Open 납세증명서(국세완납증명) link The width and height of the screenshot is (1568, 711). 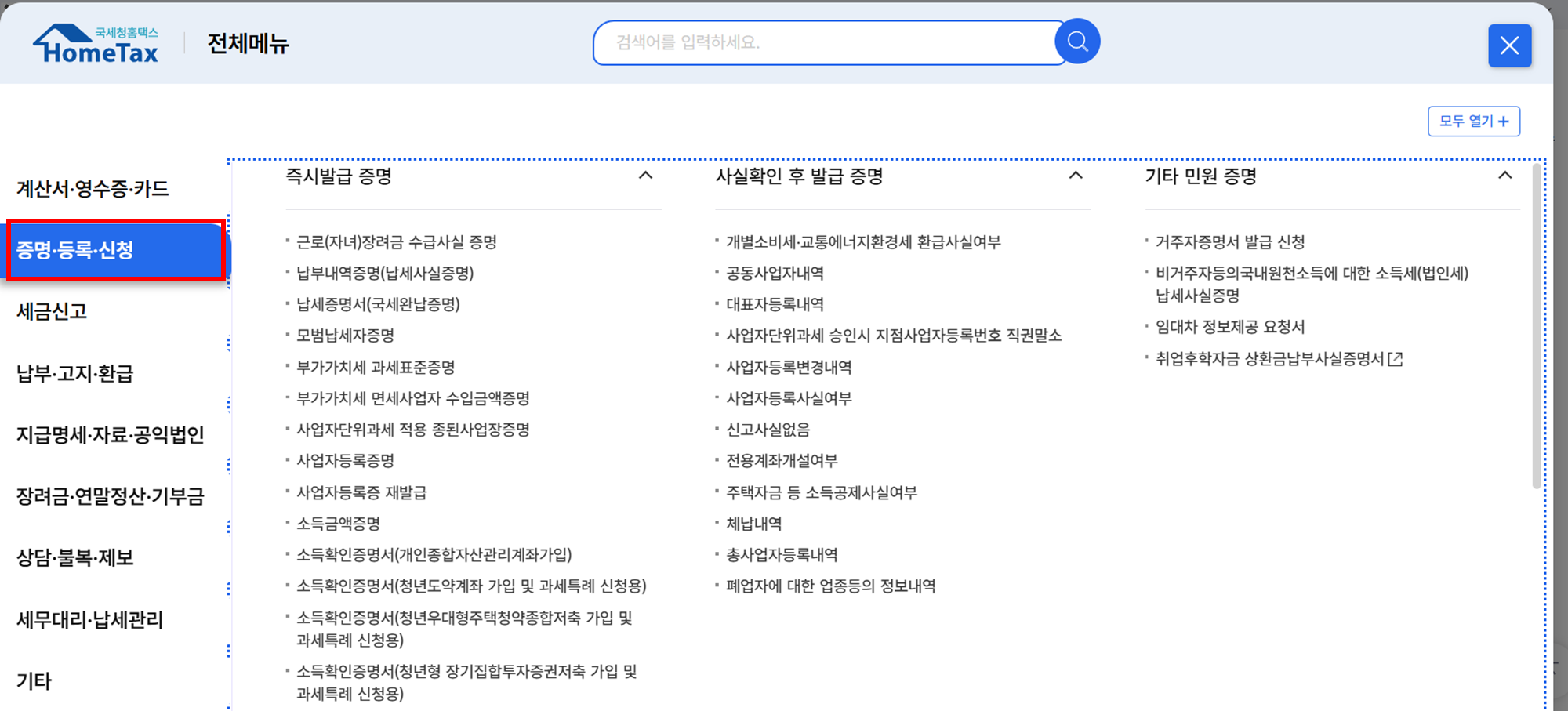(378, 304)
